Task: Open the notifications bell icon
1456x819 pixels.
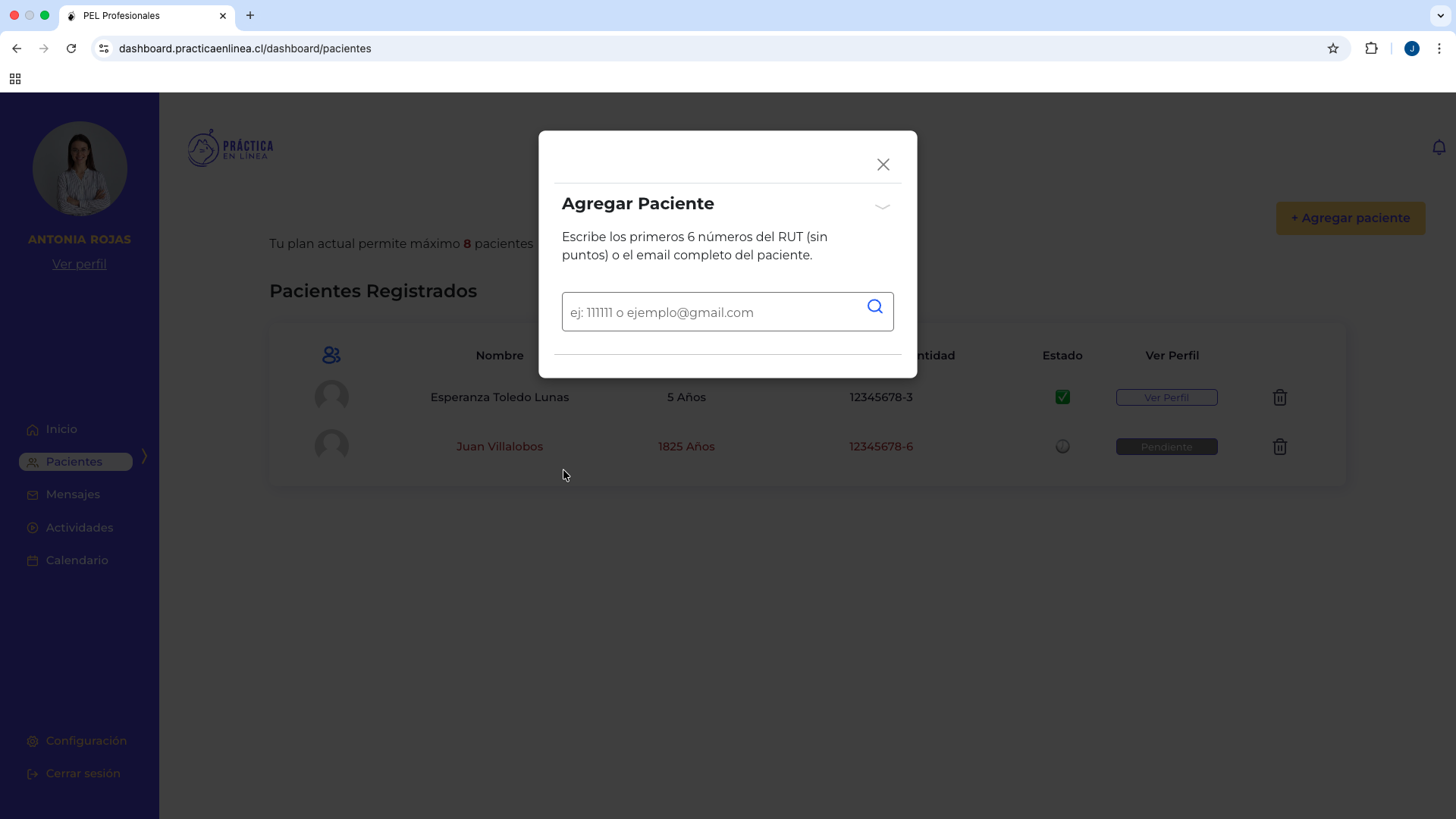Action: coord(1439,147)
